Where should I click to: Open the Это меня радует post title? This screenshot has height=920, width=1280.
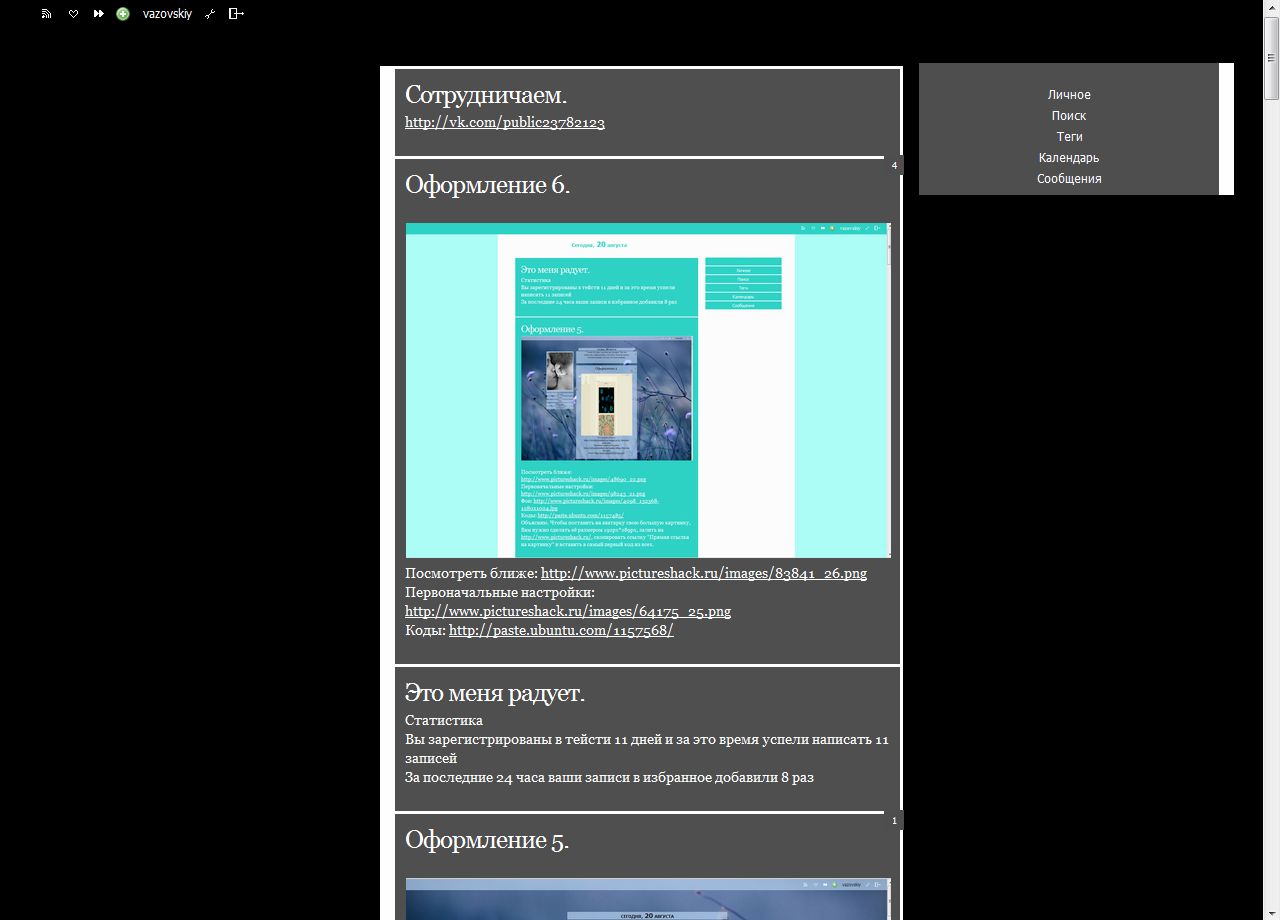495,693
